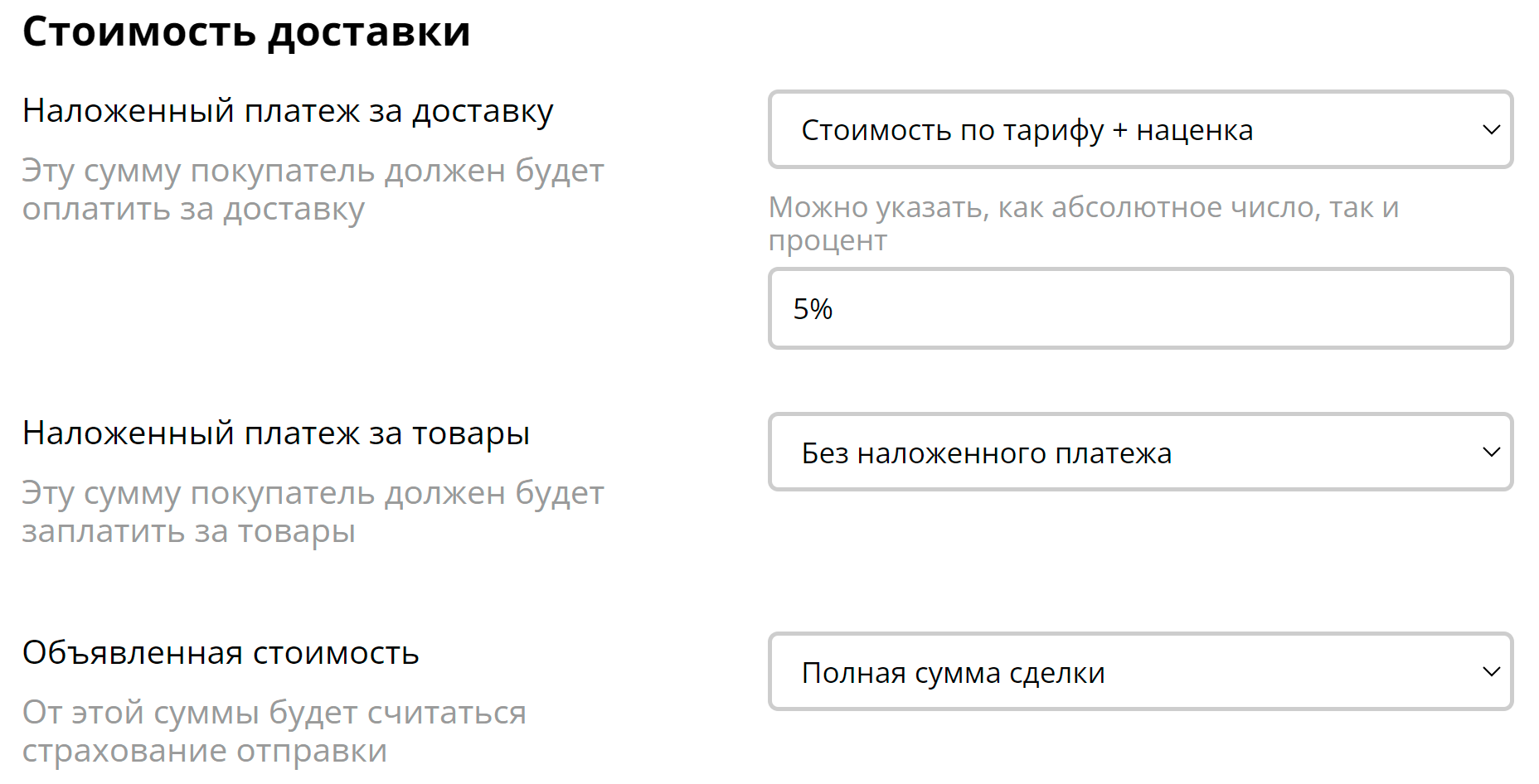Click the 'оплатить за доставку' description text

[193, 210]
